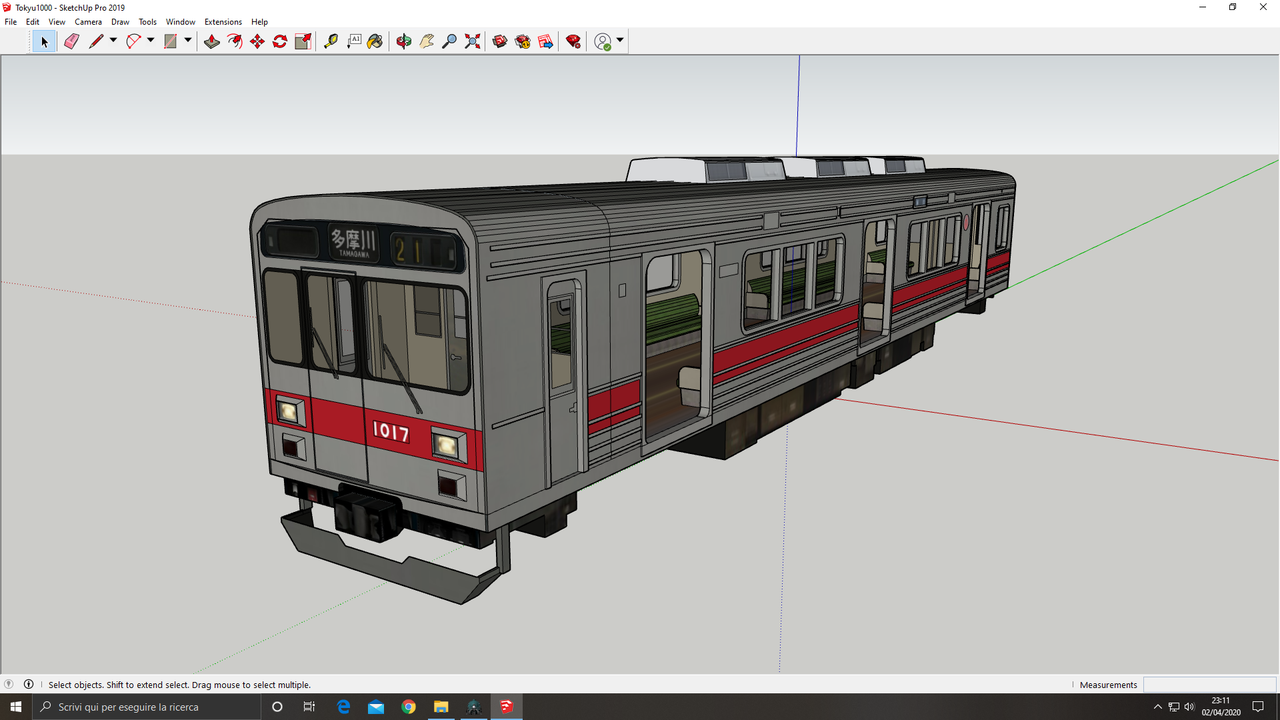
Task: Open the Tools menu
Action: pyautogui.click(x=148, y=22)
